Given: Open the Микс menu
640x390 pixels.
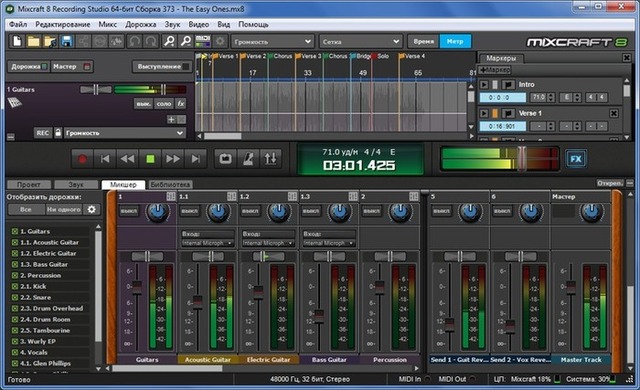Looking at the screenshot, I should pos(107,24).
